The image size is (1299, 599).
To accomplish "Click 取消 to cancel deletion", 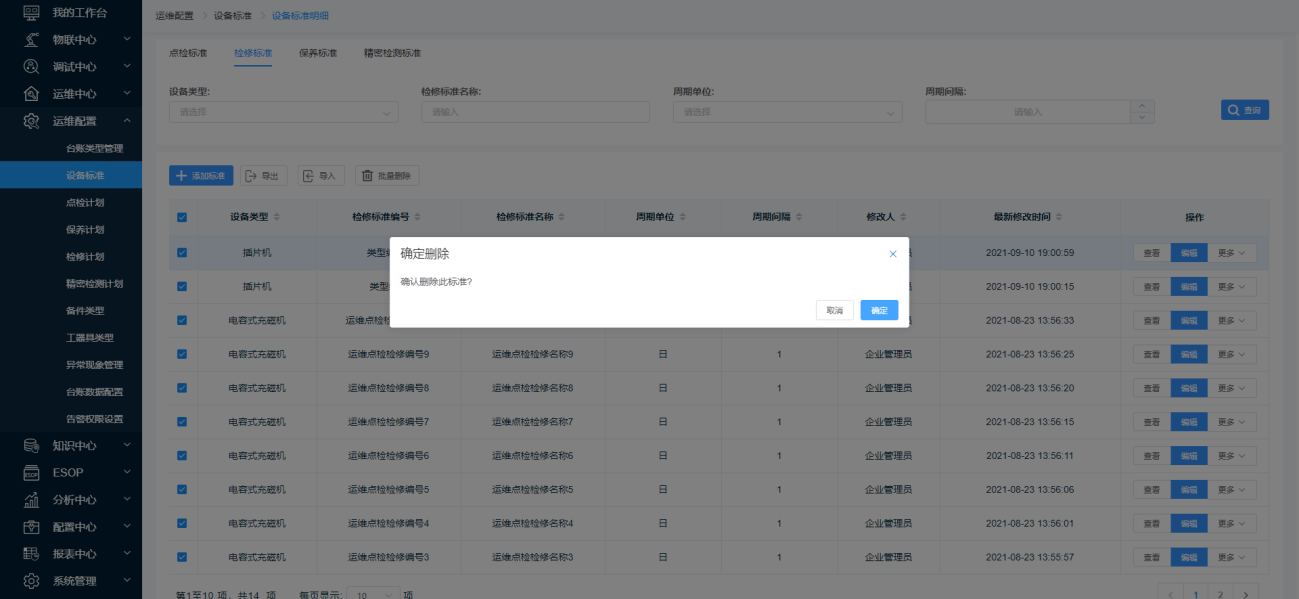I will pos(834,311).
